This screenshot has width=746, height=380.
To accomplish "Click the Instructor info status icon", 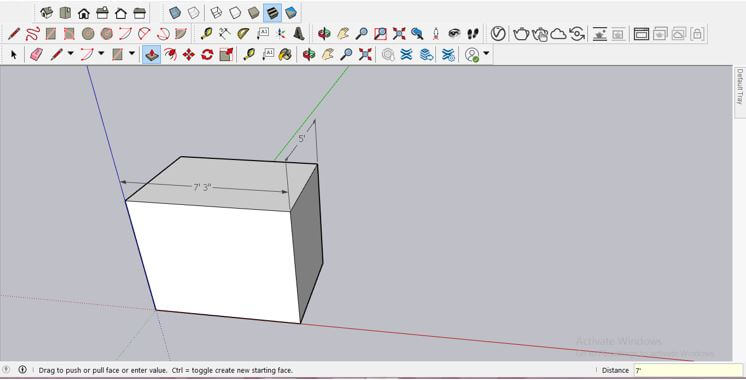I will point(22,370).
